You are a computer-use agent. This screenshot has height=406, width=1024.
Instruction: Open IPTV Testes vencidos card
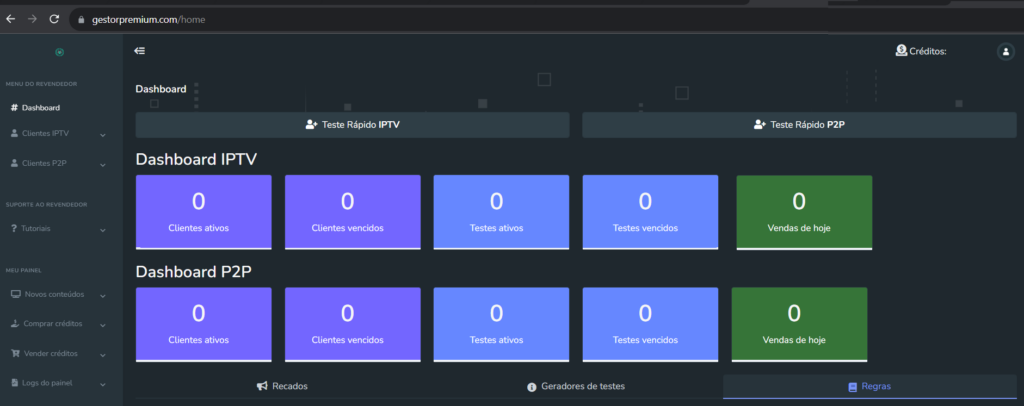tap(650, 212)
